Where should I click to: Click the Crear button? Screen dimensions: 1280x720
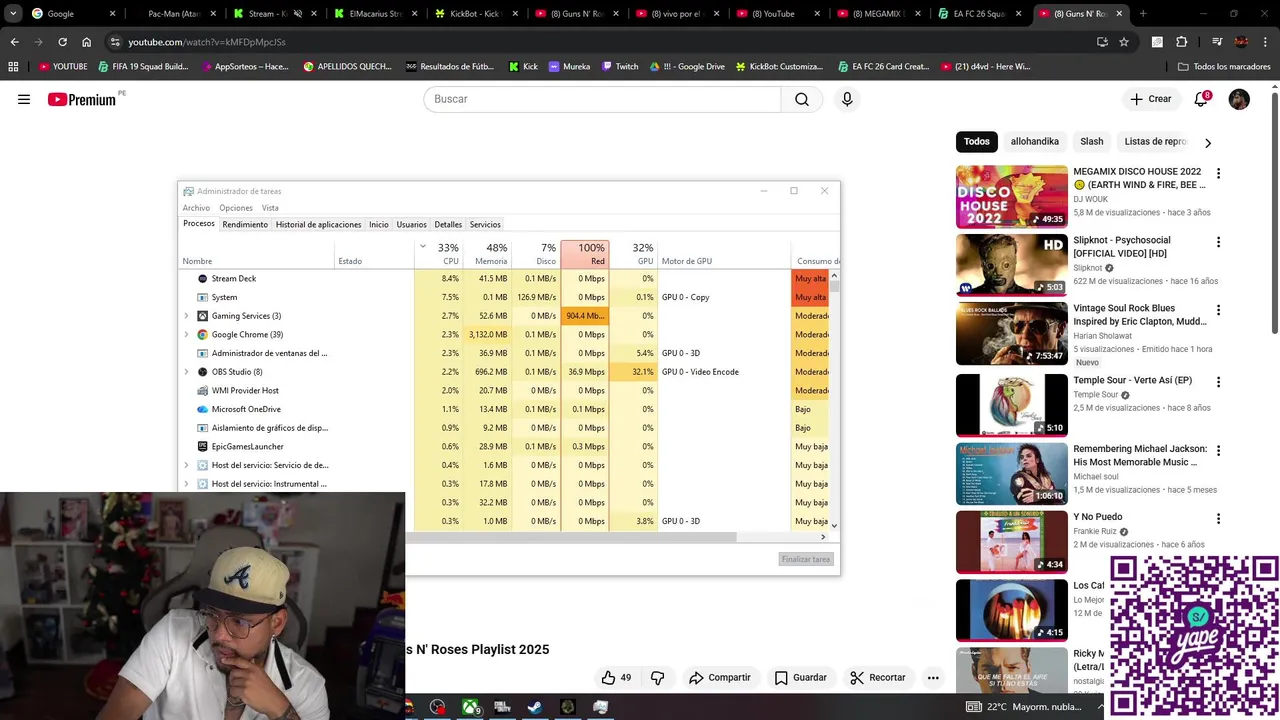pos(1151,99)
